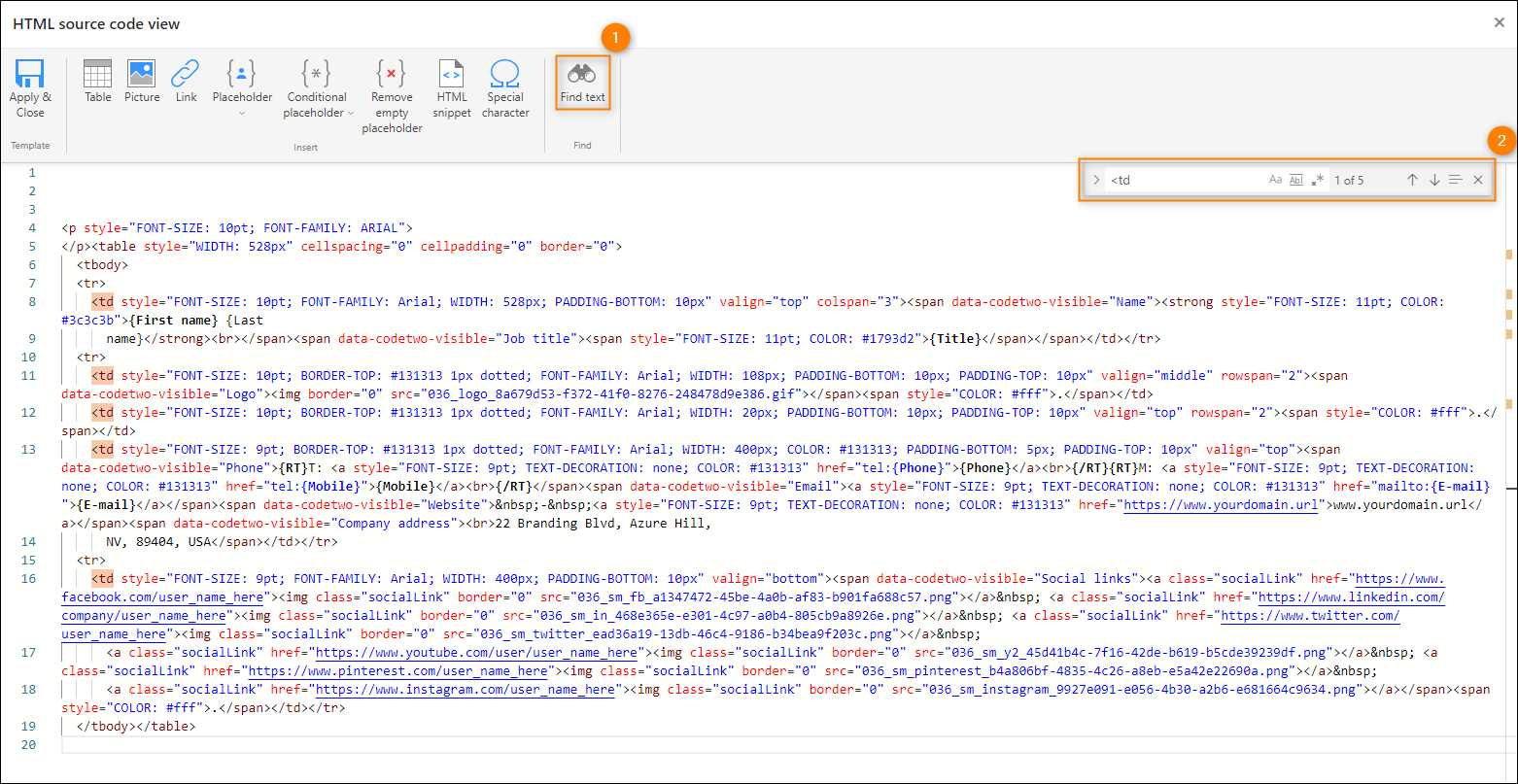This screenshot has height=784, width=1518.
Task: Click the highlighted <td match on line 13
Action: click(102, 450)
